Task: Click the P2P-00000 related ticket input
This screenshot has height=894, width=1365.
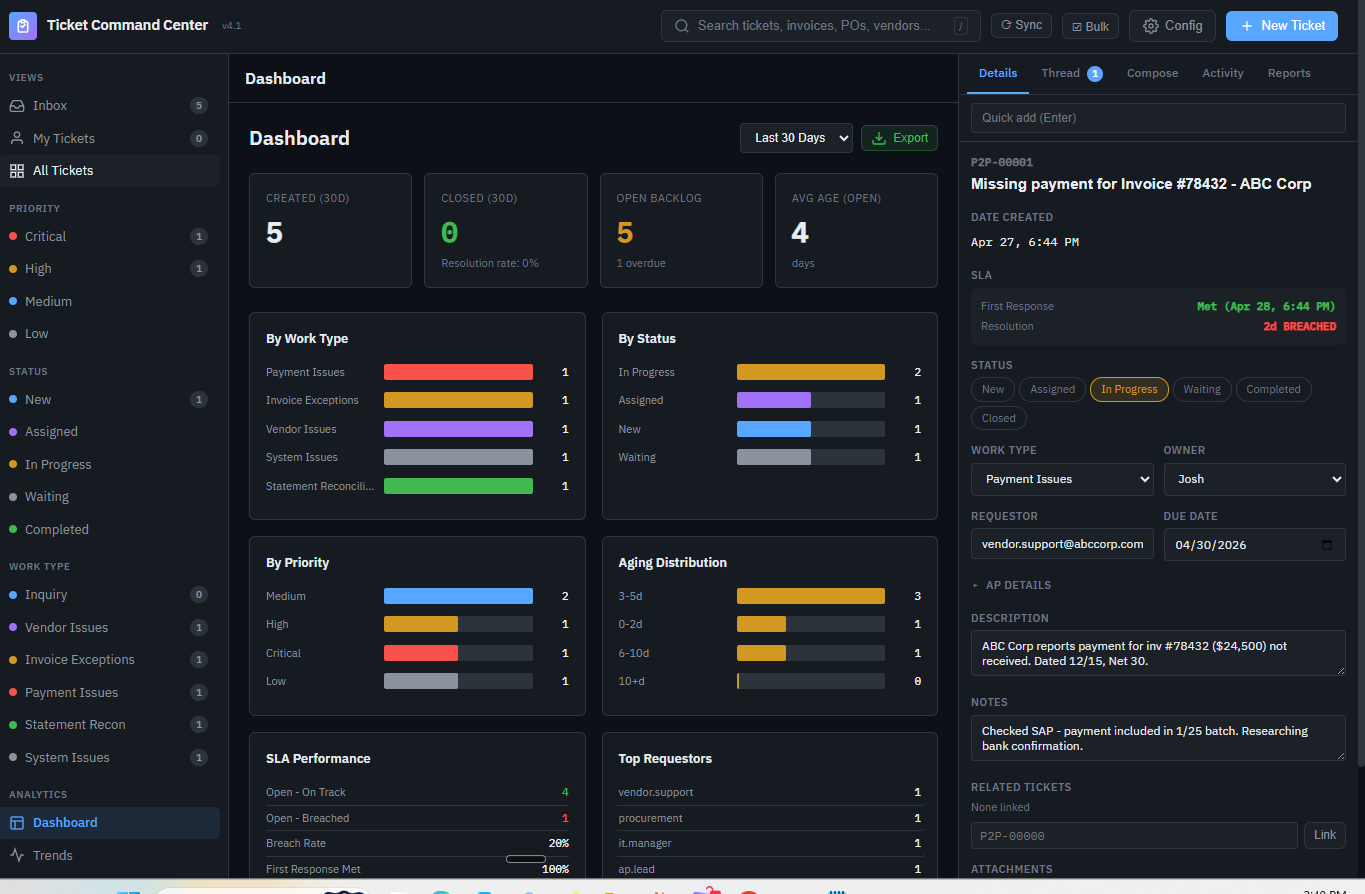Action: tap(1134, 836)
